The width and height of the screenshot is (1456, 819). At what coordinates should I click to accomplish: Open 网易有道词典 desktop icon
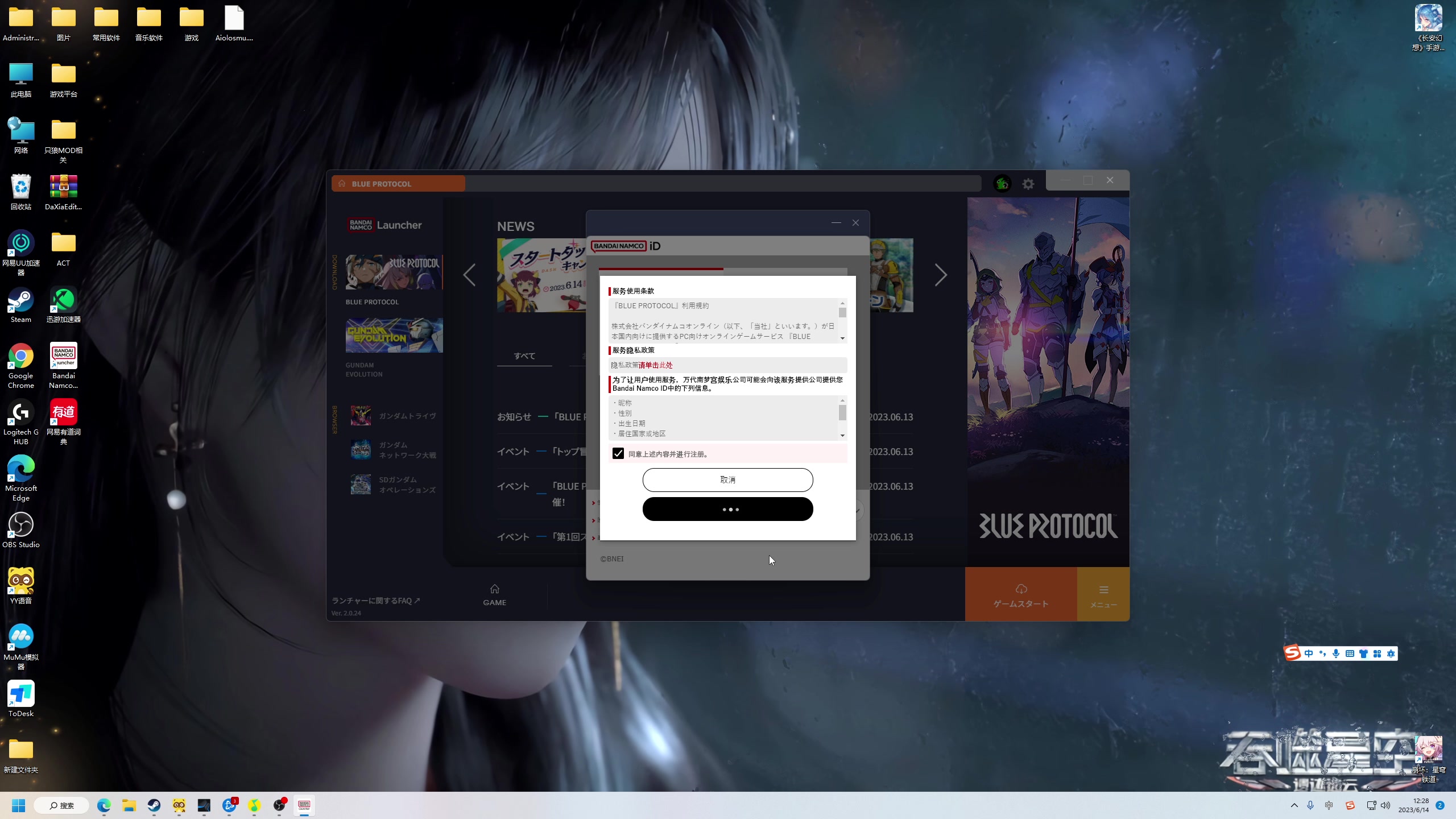[x=64, y=422]
